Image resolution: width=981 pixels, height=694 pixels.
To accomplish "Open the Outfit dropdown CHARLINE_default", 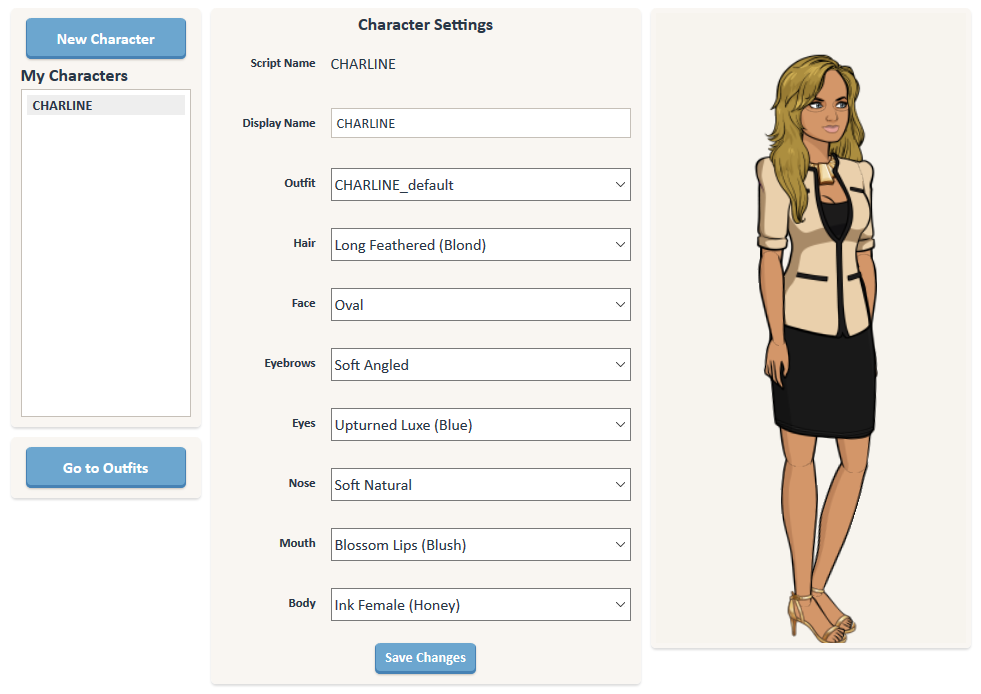I will click(x=480, y=185).
